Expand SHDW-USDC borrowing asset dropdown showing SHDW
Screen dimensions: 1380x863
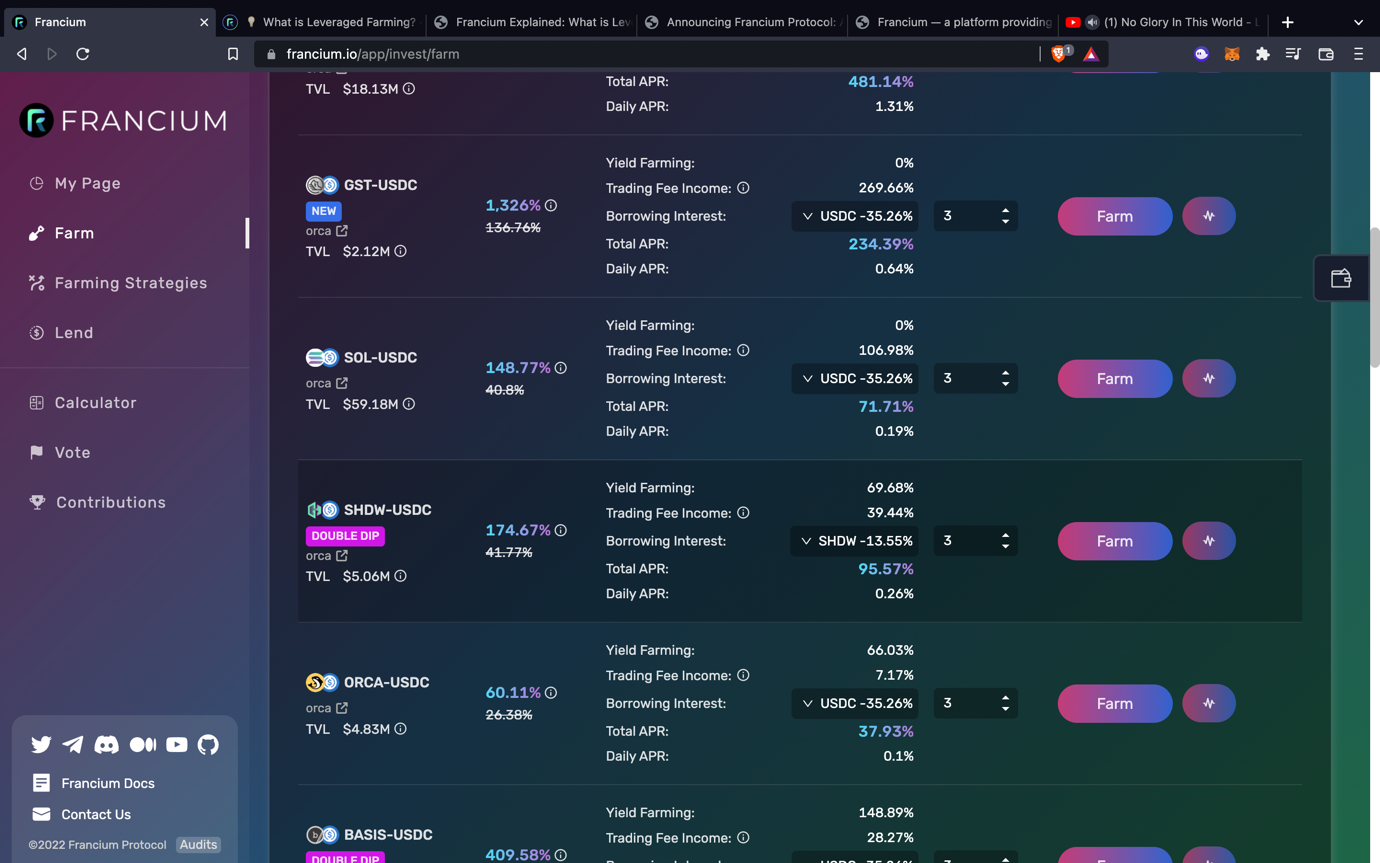855,541
